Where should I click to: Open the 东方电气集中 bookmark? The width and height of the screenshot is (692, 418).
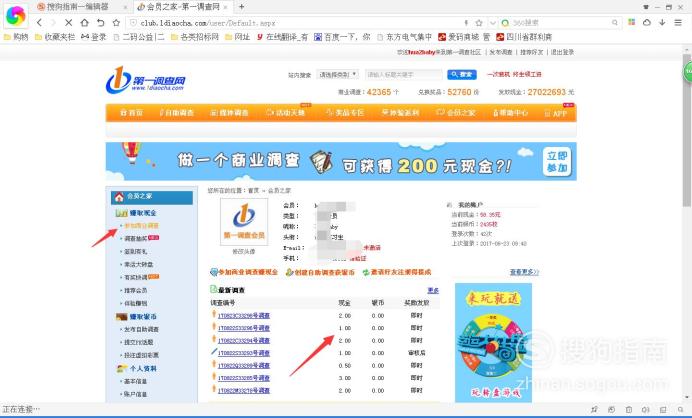[404, 37]
